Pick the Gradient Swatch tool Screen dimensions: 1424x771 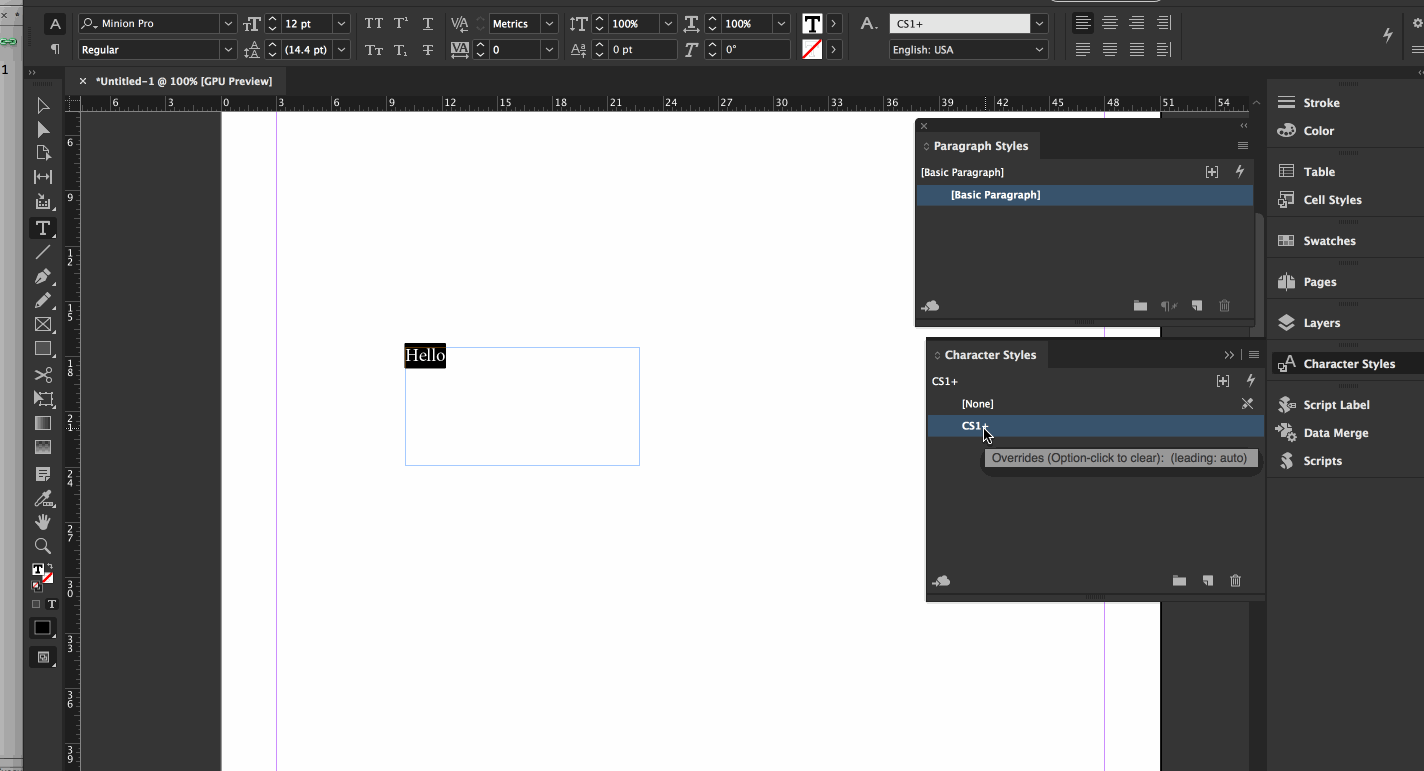coord(43,423)
